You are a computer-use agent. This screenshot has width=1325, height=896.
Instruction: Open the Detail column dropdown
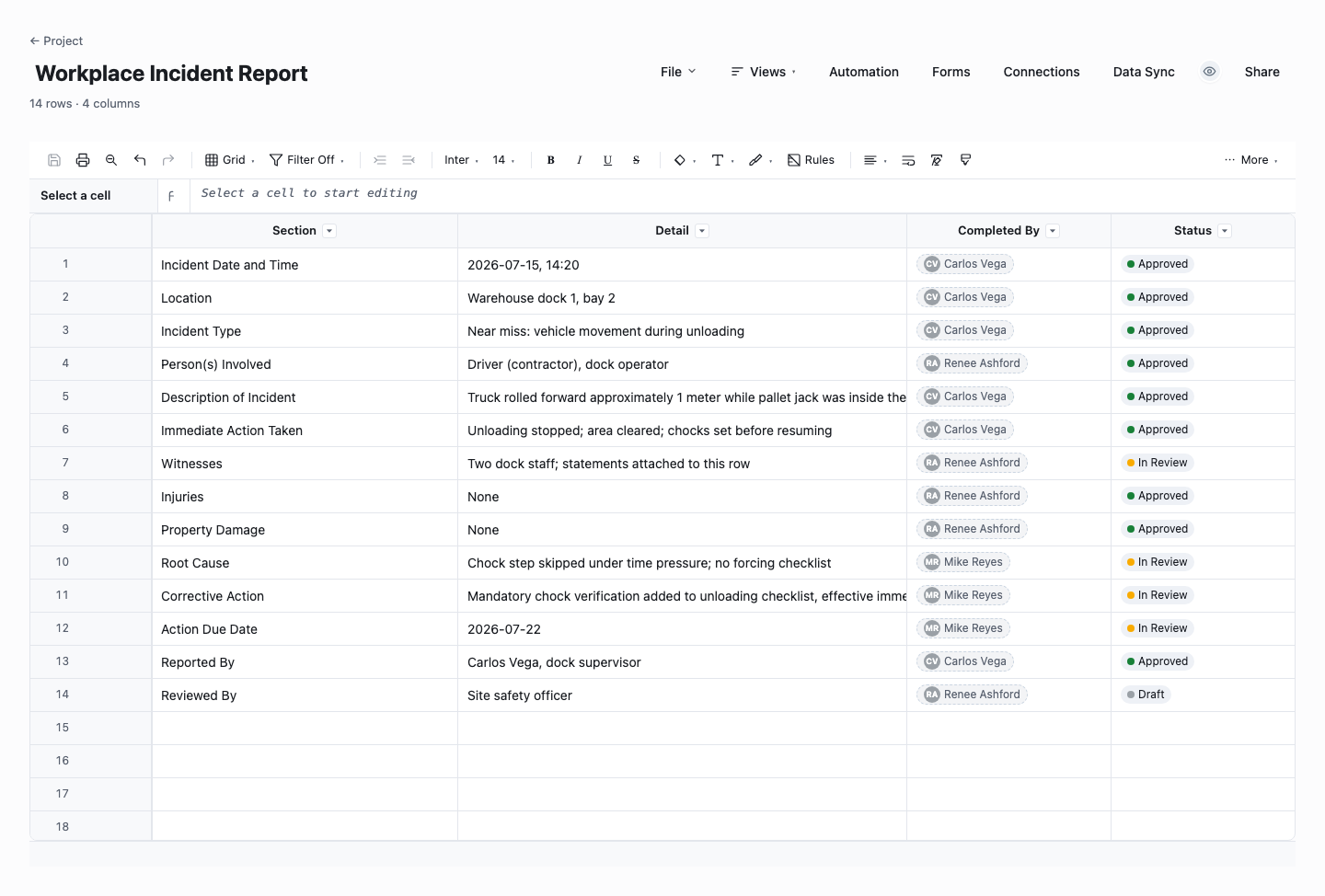tap(702, 231)
